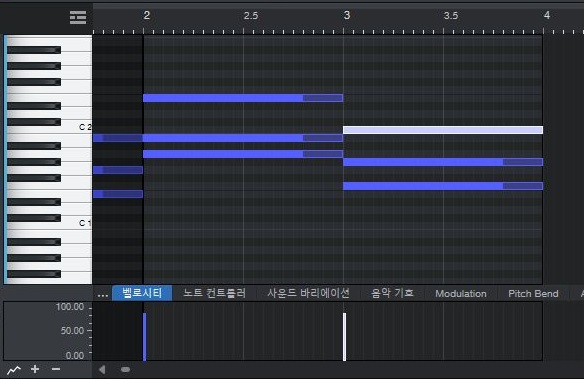Select the lowest note starting at bar 2
The image size is (584, 379).
(x=243, y=154)
